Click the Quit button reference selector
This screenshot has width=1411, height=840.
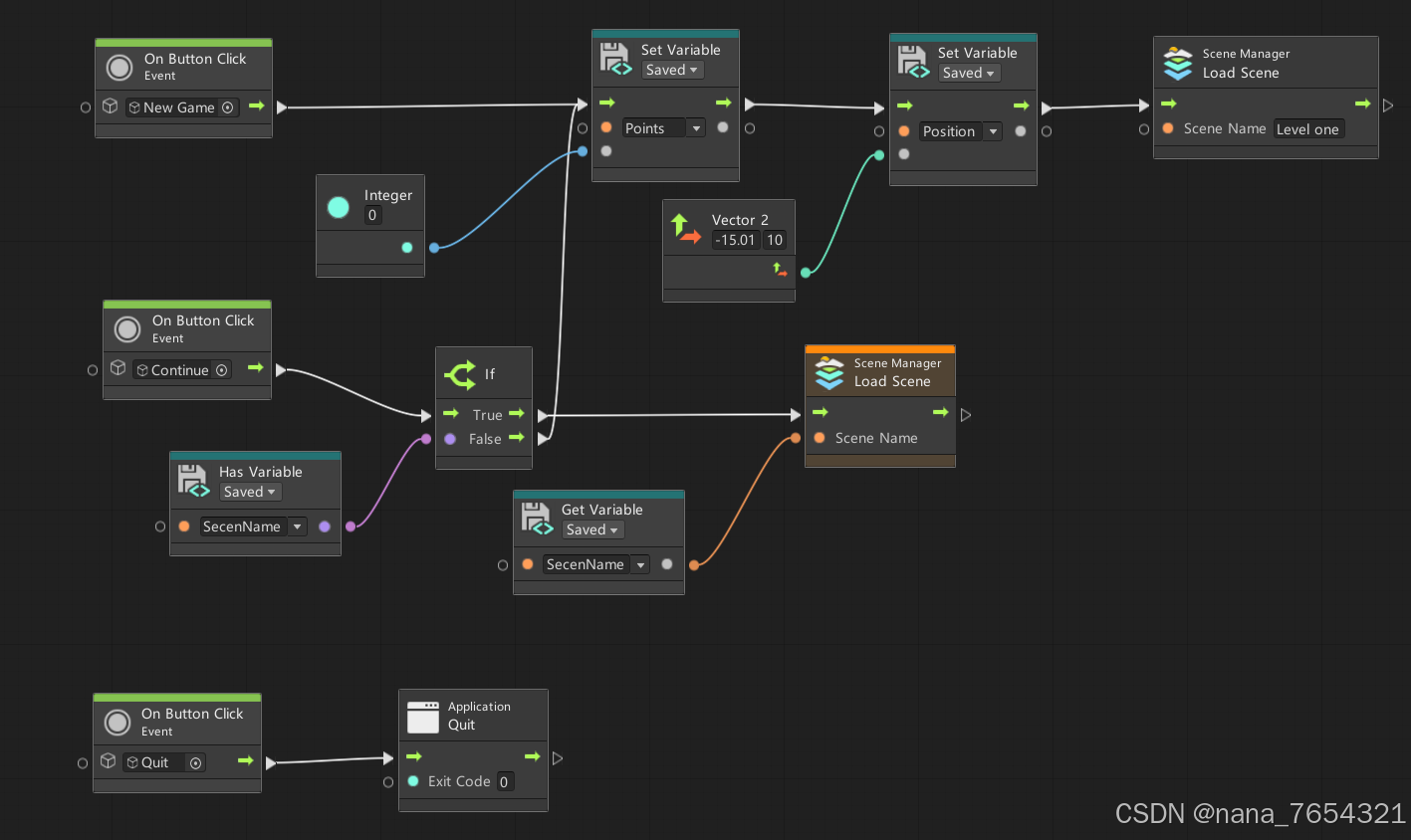pyautogui.click(x=196, y=761)
